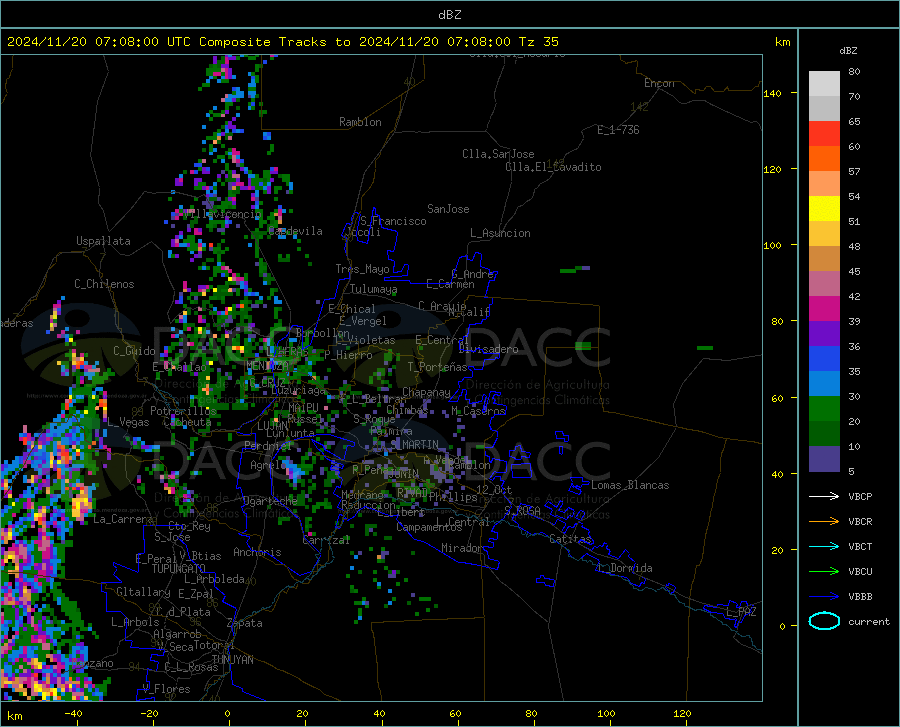Screen dimensions: 900x727
Task: Click the Villavicencio location label
Action: pos(223,214)
